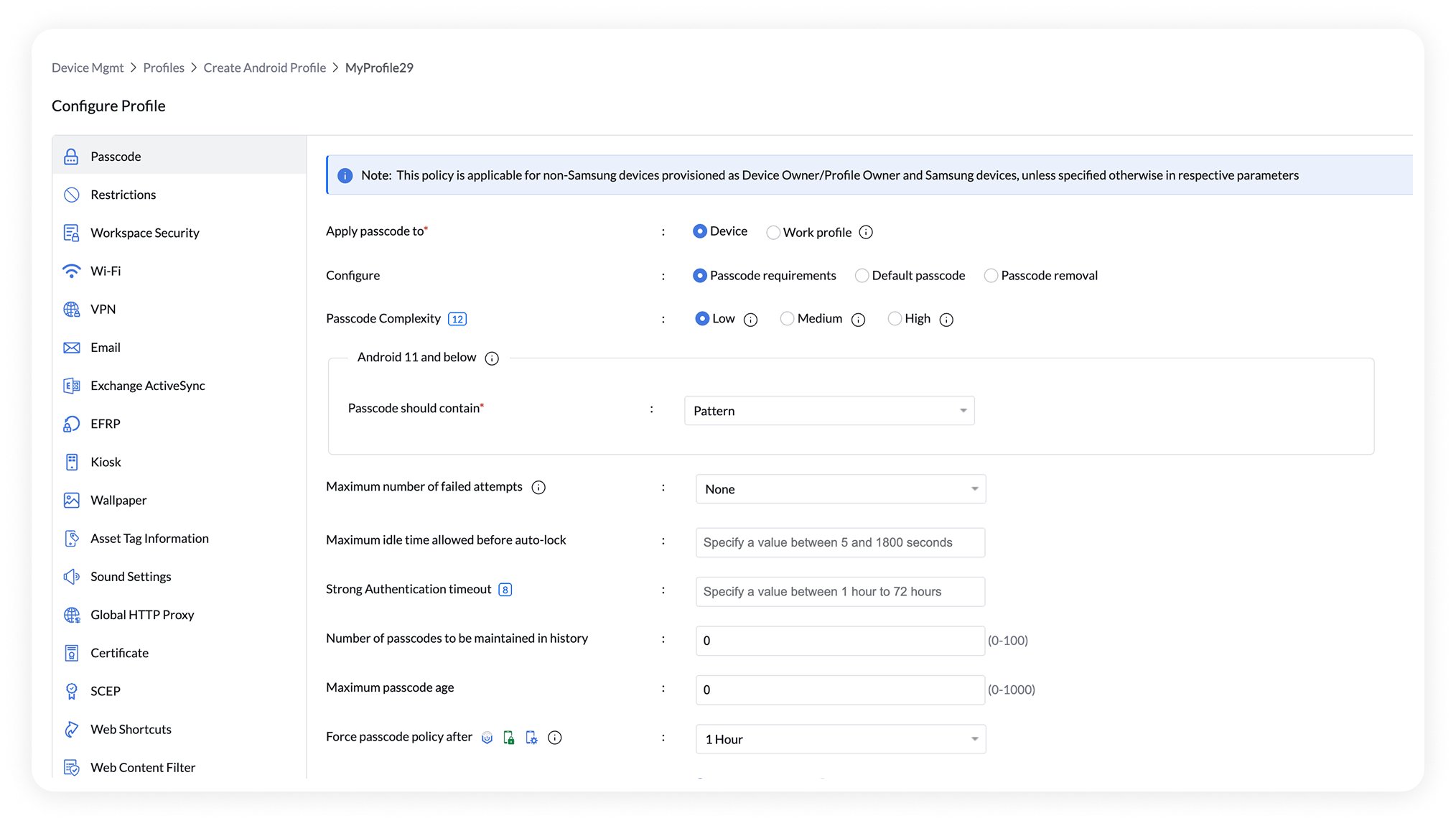Image resolution: width=1456 pixels, height=826 pixels.
Task: Choose the Default passcode option
Action: click(862, 276)
